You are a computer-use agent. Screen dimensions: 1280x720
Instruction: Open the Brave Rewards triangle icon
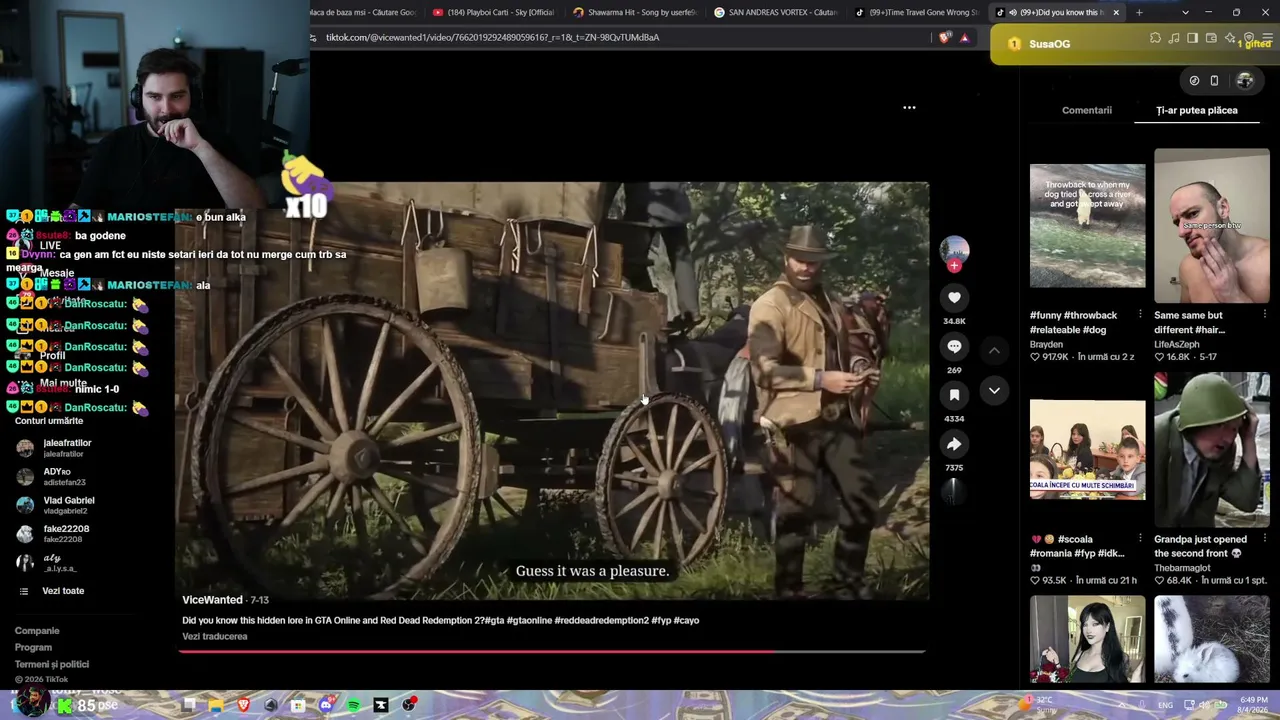point(964,38)
